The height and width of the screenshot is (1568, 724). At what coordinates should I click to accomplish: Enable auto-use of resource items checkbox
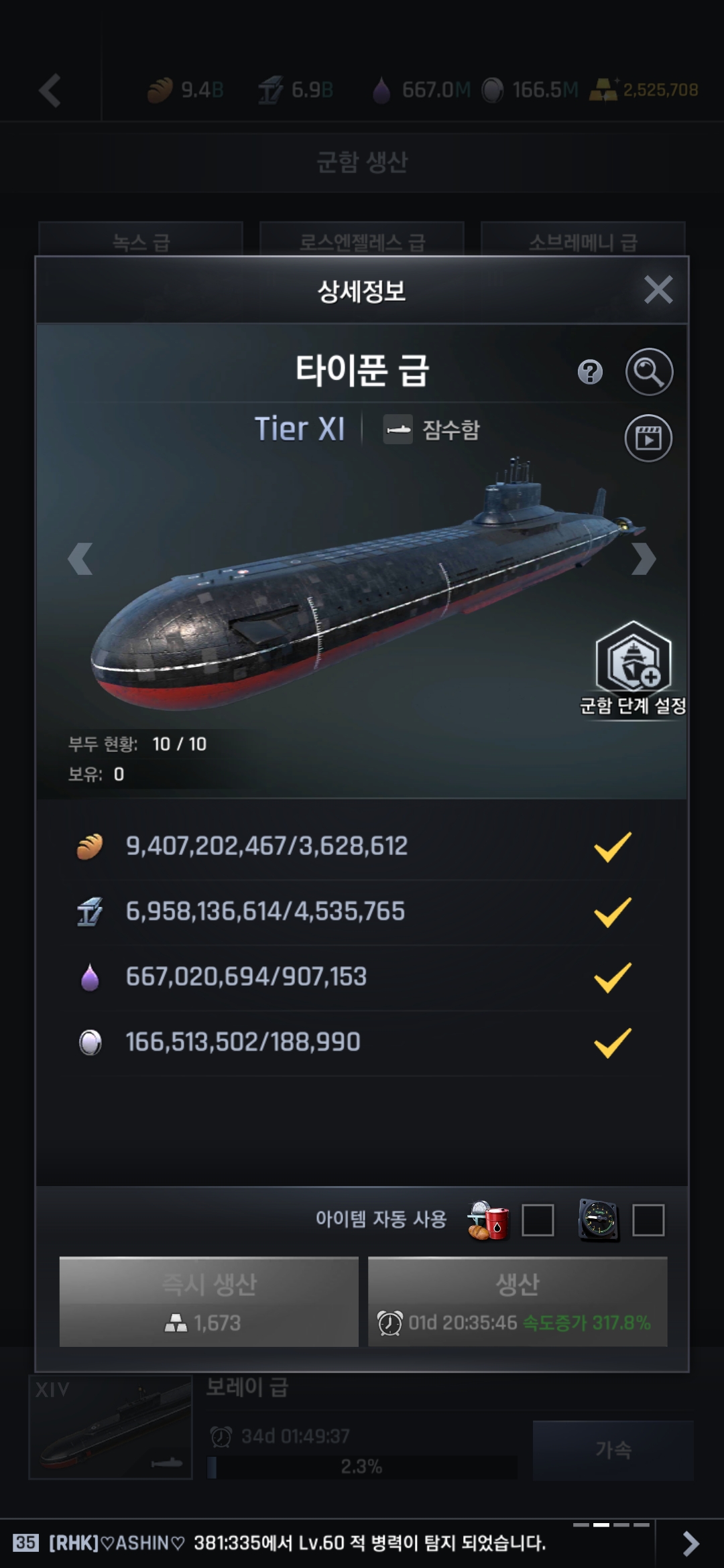[538, 1220]
